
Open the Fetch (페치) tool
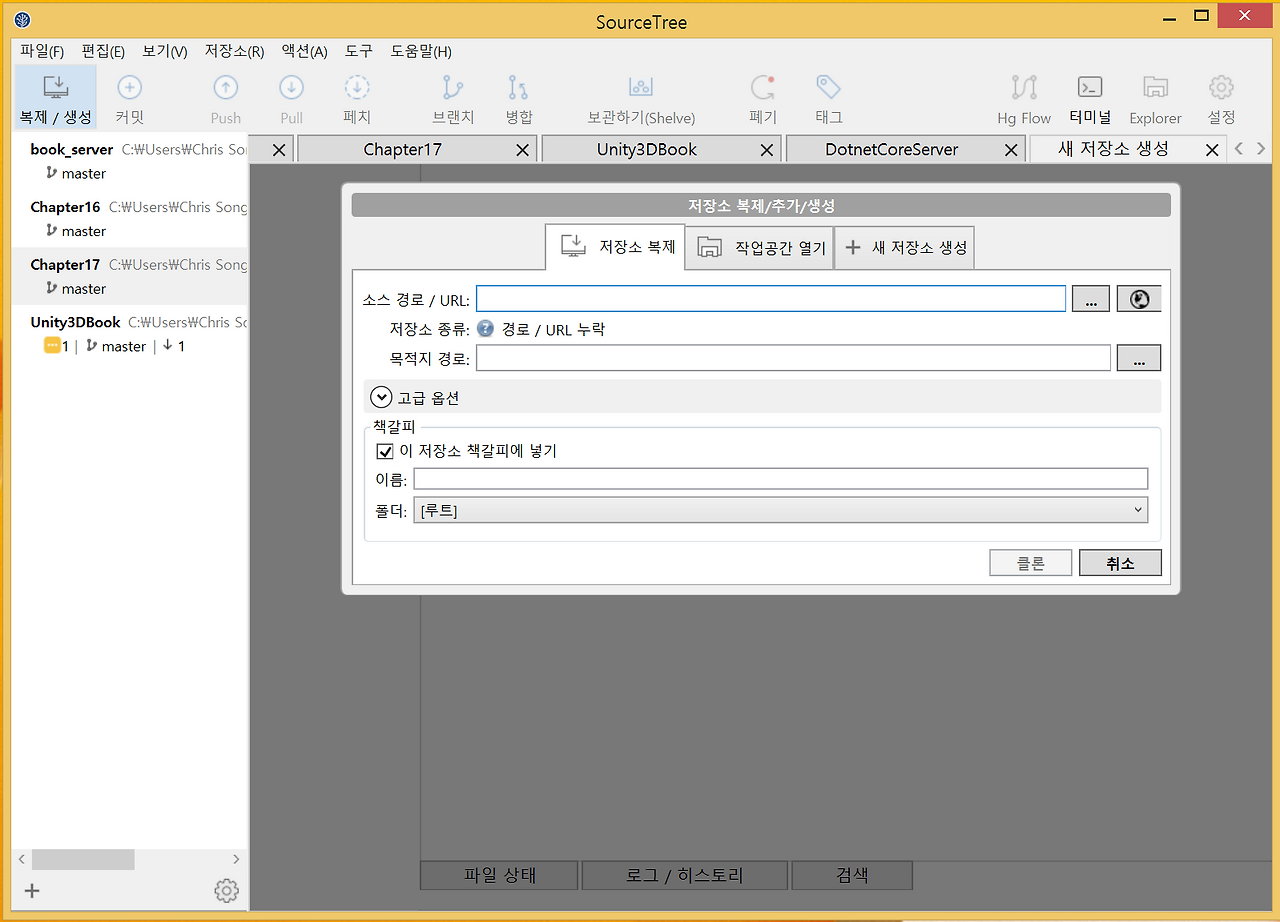click(x=357, y=97)
